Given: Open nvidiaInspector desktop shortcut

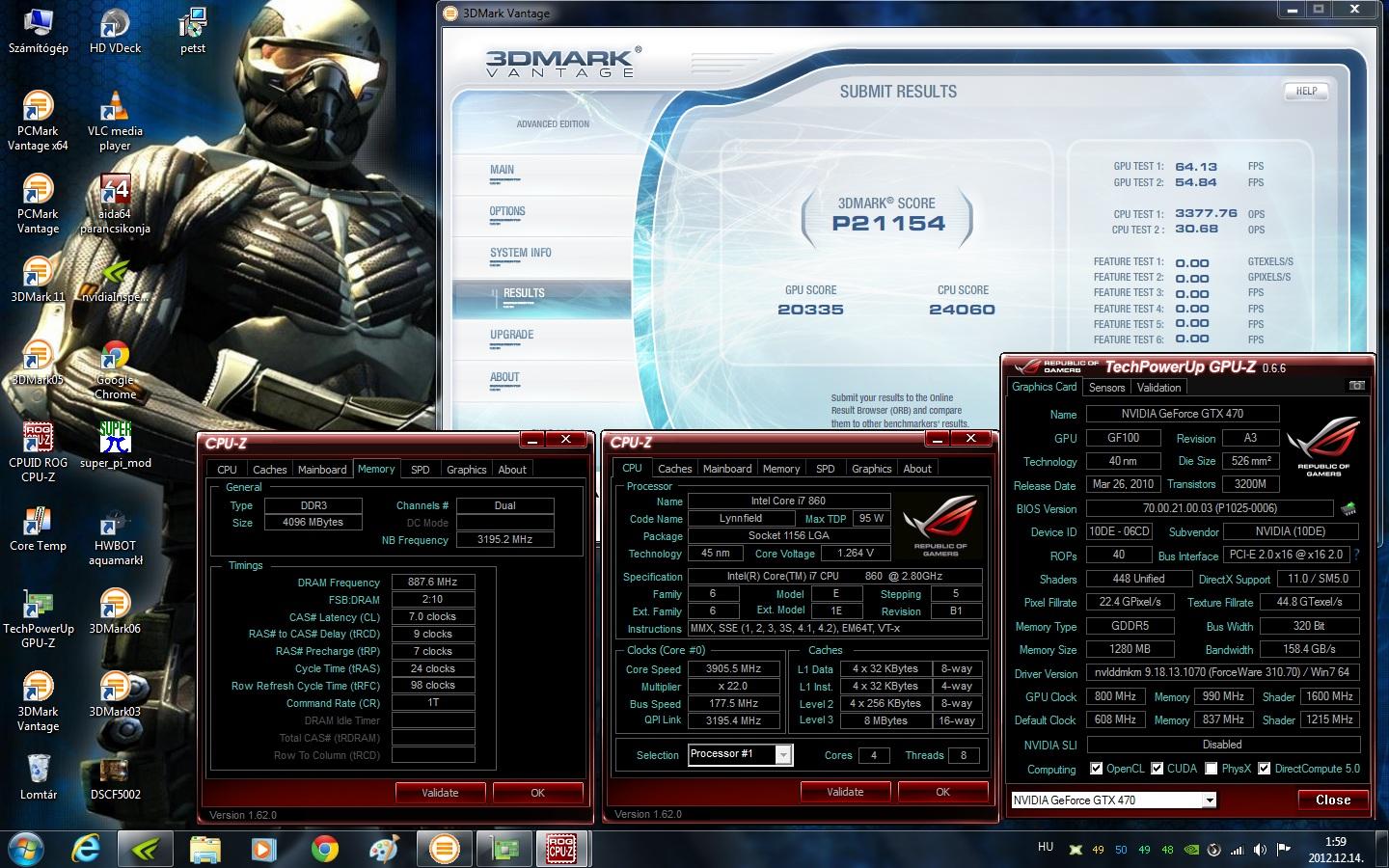Looking at the screenshot, I should click(115, 280).
